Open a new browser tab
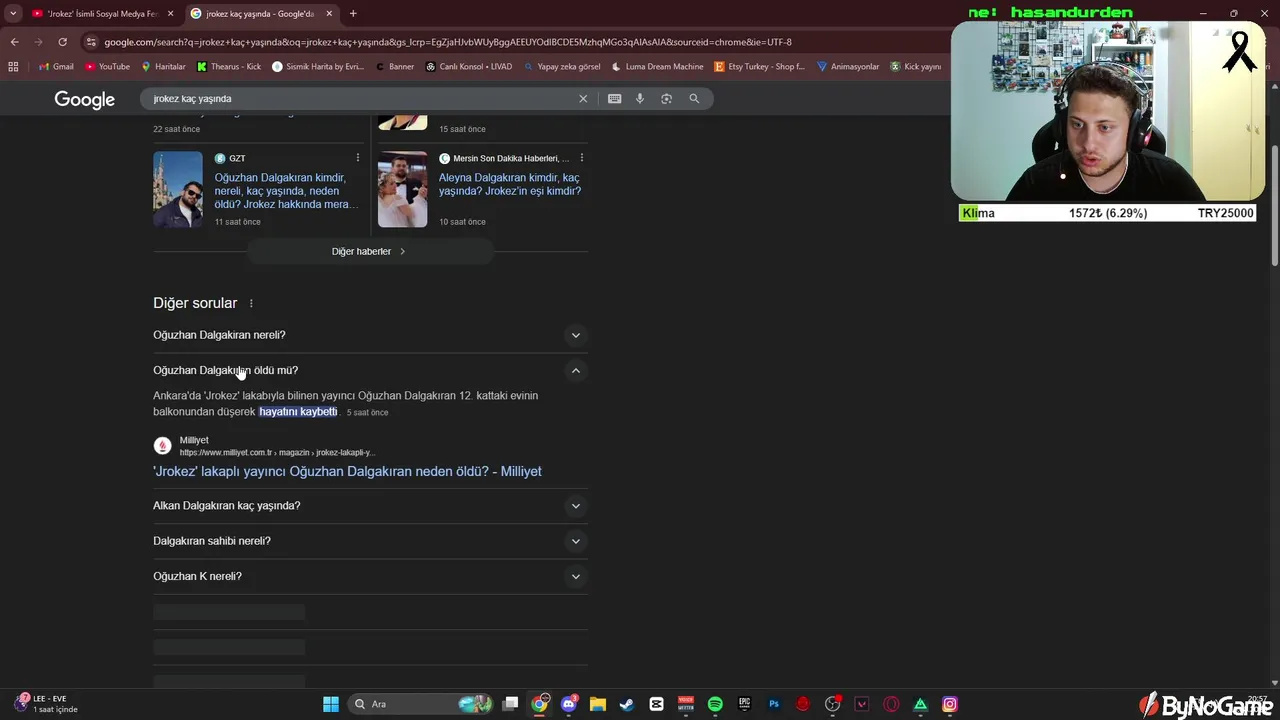The height and width of the screenshot is (720, 1280). [x=353, y=14]
